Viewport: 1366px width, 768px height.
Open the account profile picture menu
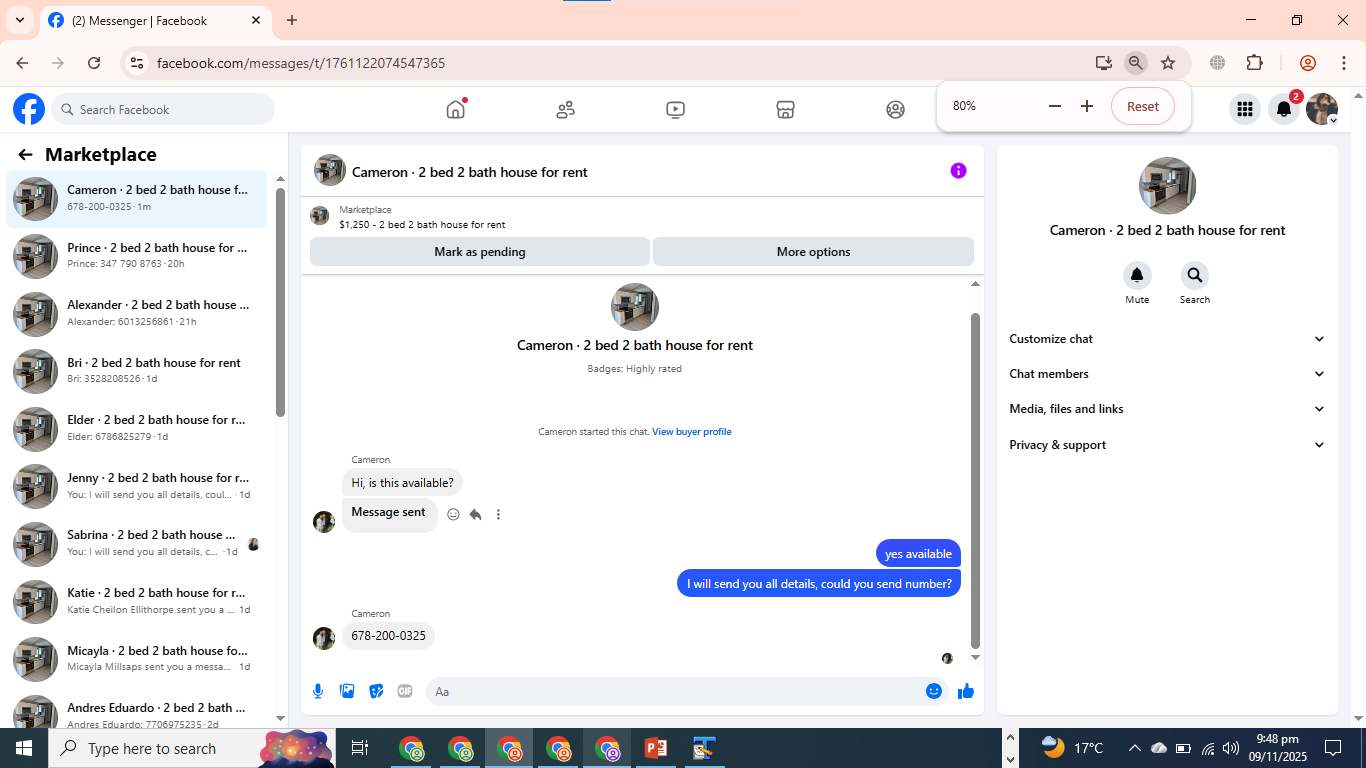1322,109
